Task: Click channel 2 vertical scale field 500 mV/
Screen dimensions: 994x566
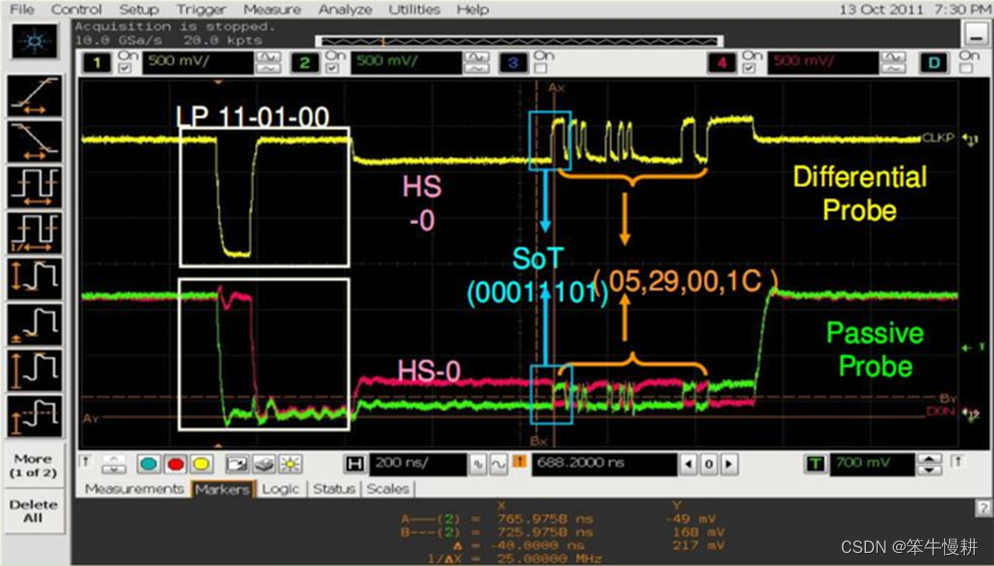Action: tap(406, 63)
